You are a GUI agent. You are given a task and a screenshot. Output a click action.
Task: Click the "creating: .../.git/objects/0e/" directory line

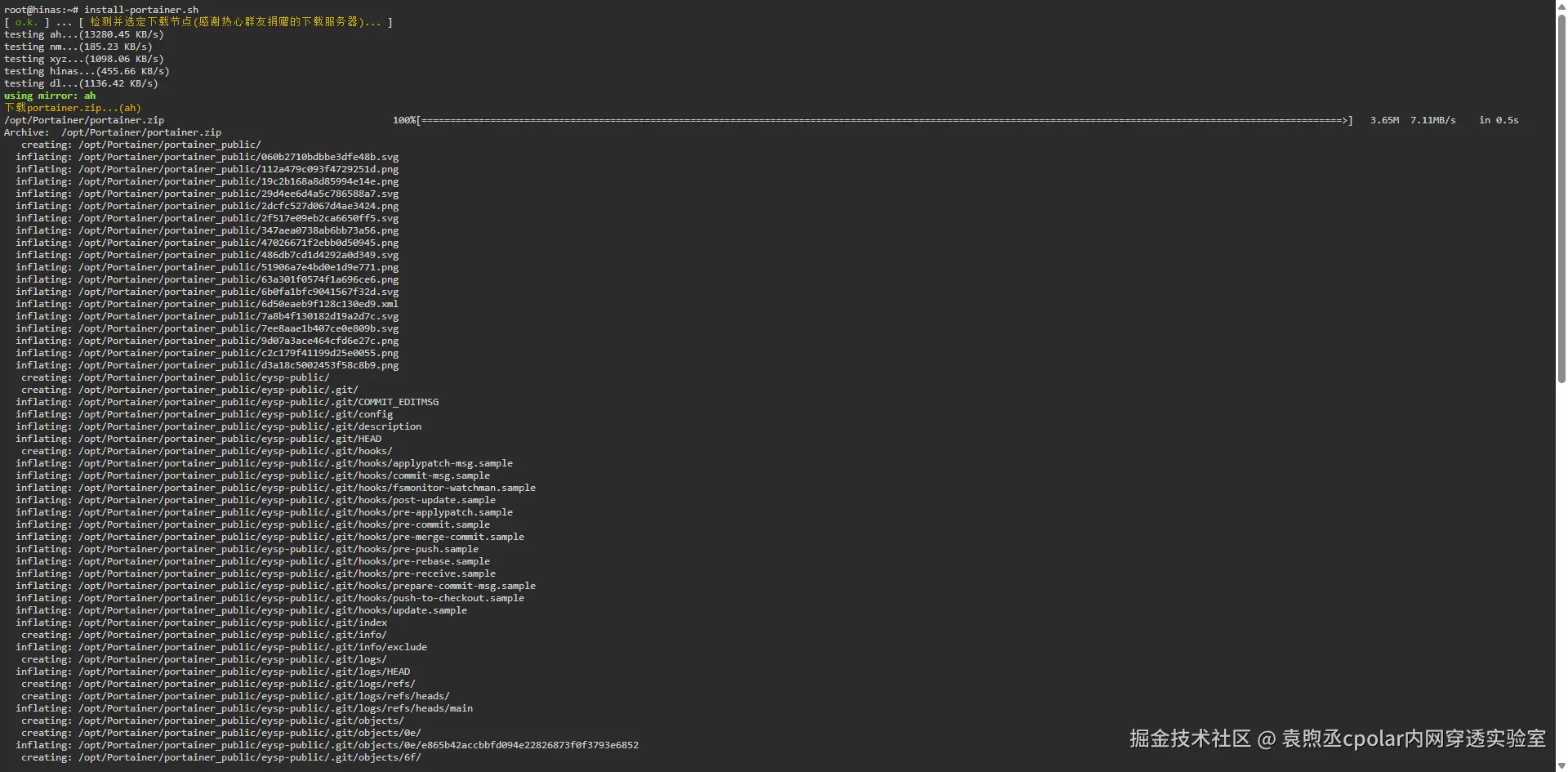[x=221, y=733]
